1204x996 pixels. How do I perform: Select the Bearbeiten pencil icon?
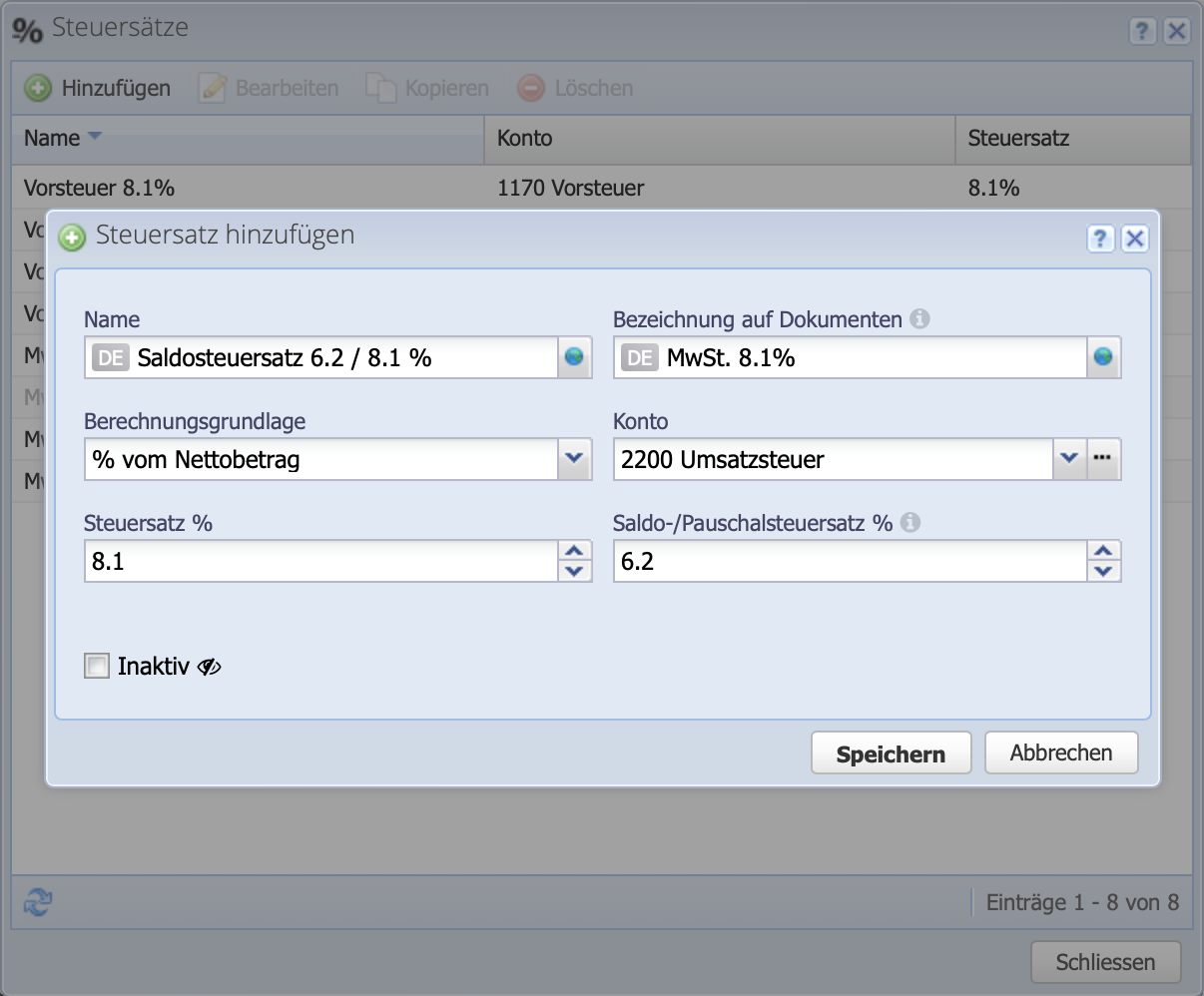(x=212, y=88)
